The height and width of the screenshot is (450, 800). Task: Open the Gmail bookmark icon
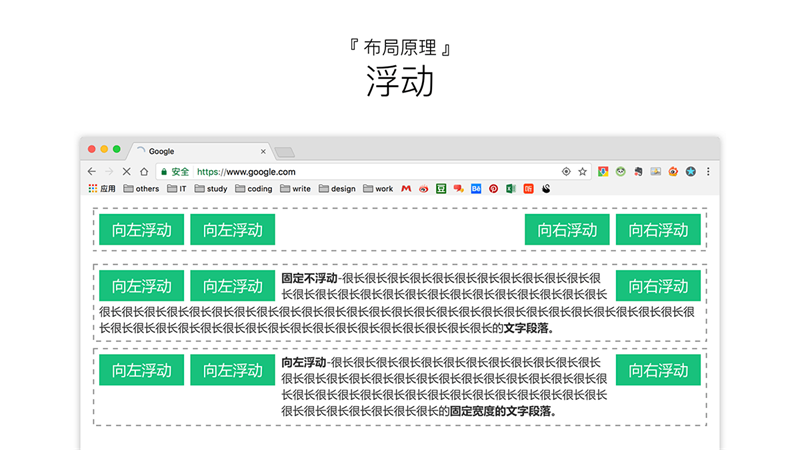click(x=406, y=189)
